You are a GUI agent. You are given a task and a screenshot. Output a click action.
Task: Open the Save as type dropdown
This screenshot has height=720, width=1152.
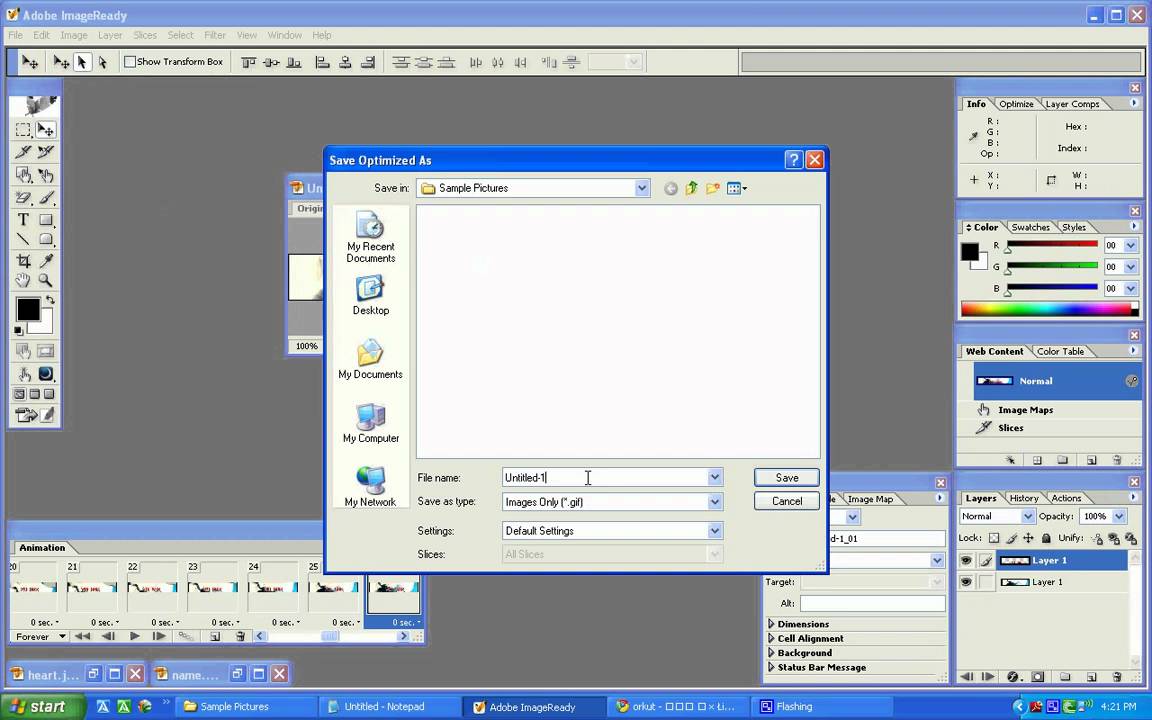[x=714, y=502]
